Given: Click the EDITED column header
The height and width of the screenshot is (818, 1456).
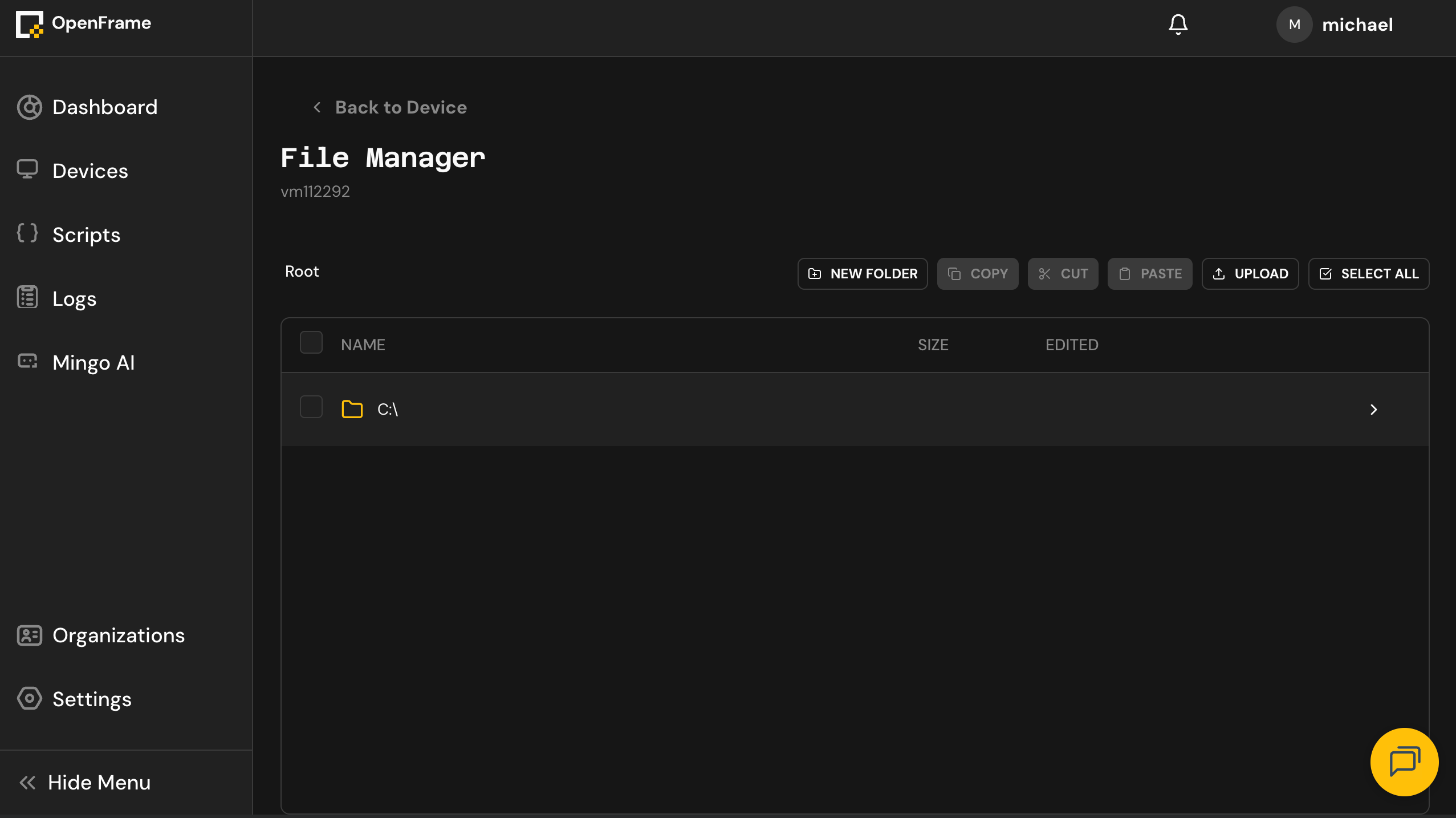Looking at the screenshot, I should tap(1072, 345).
